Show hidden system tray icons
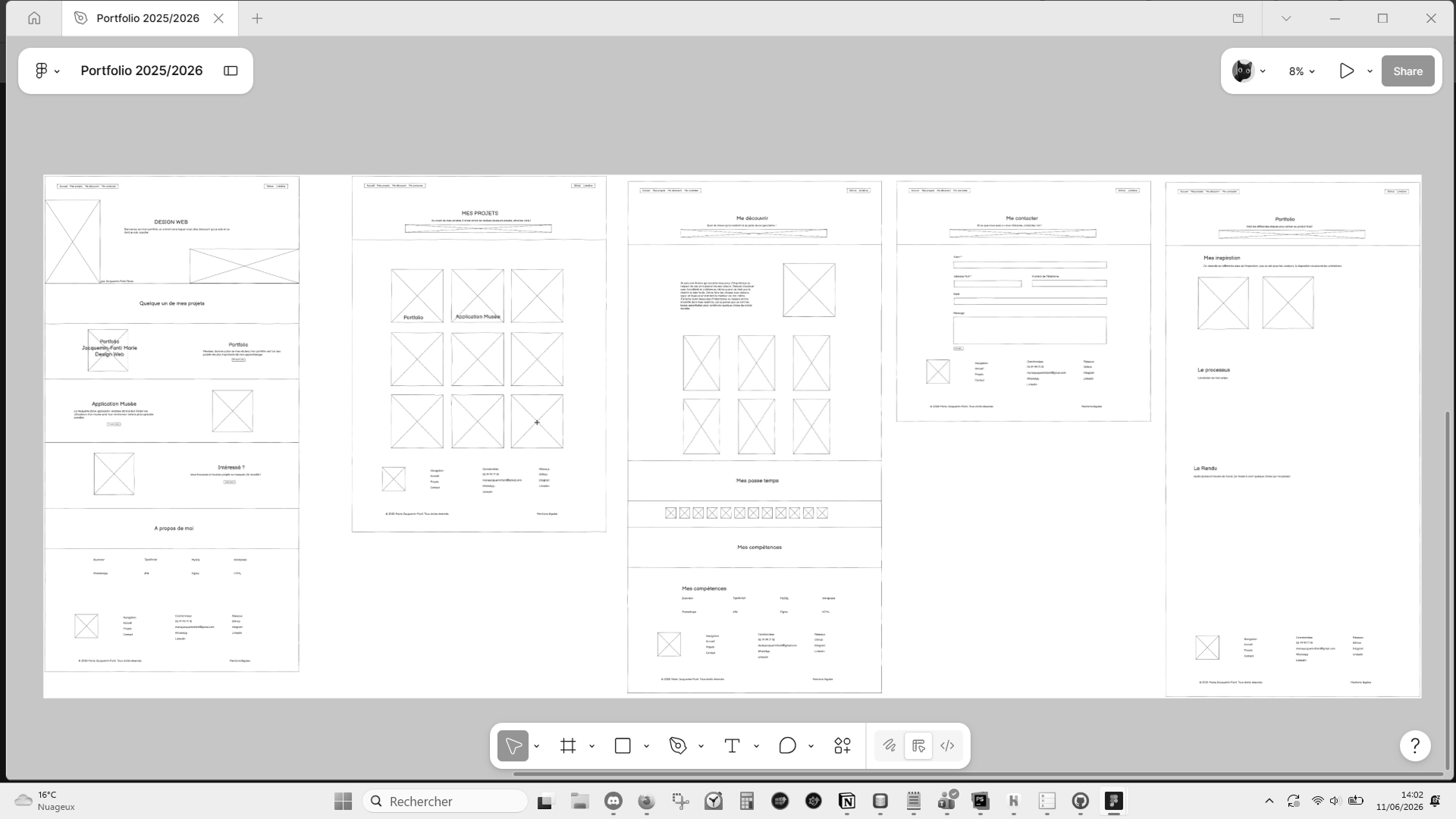Image resolution: width=1456 pixels, height=819 pixels. pyautogui.click(x=1269, y=802)
